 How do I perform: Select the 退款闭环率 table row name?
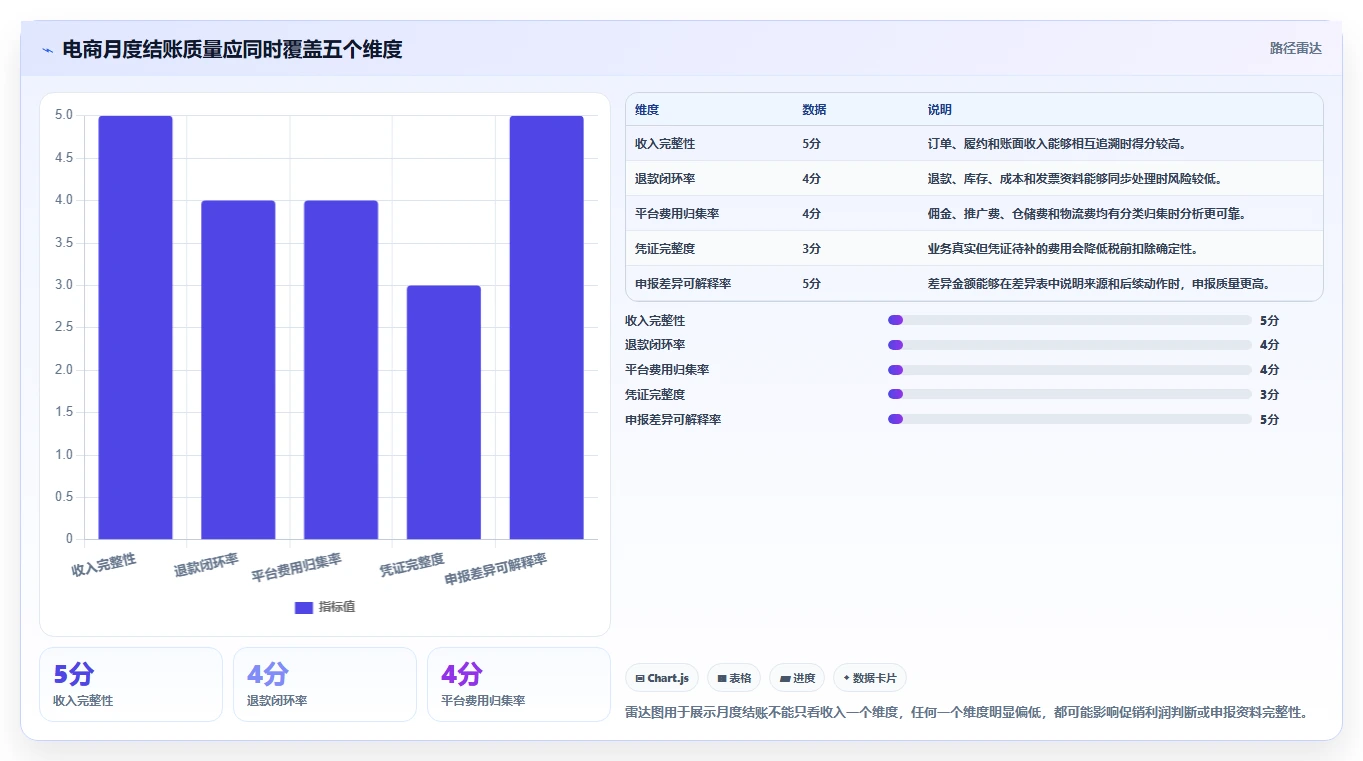[665, 179]
